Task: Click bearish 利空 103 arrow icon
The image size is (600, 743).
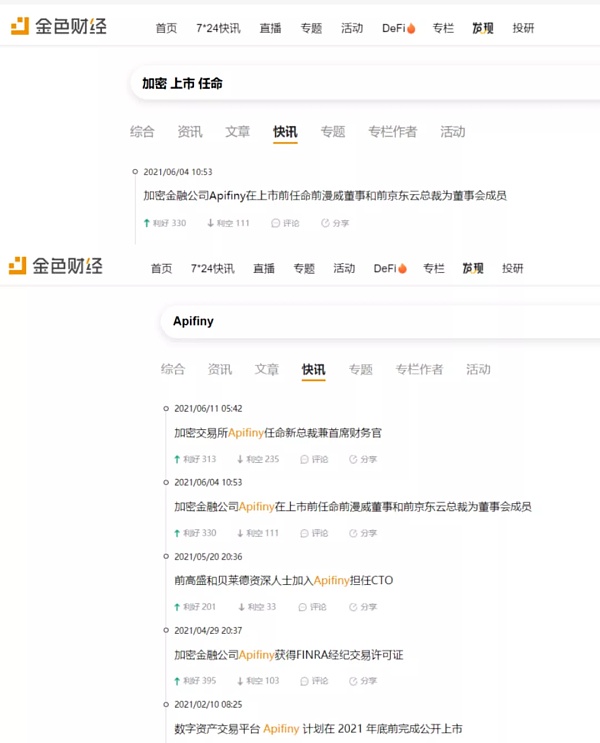Action: tap(240, 681)
